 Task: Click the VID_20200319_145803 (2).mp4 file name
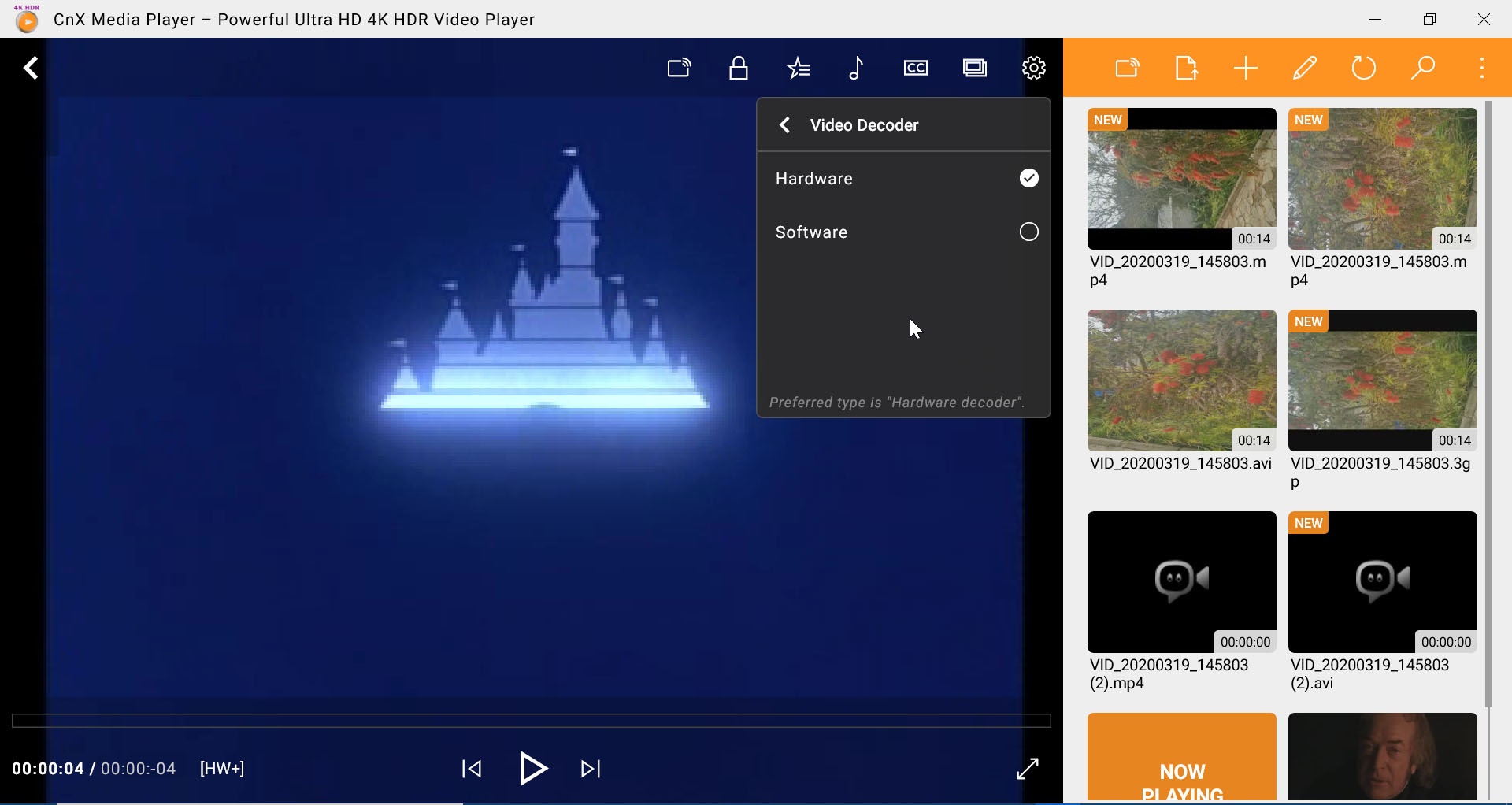(x=1169, y=675)
